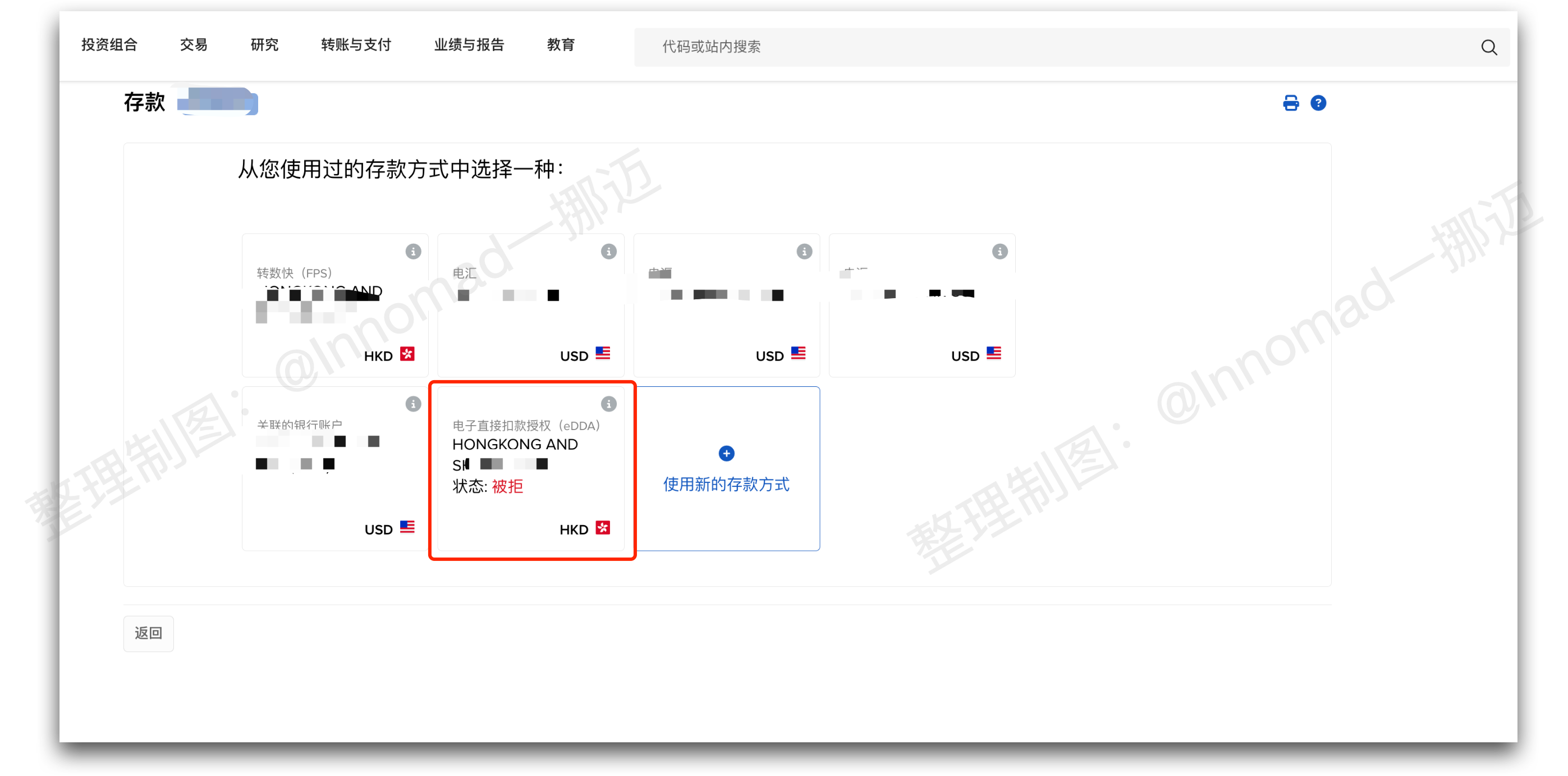The height and width of the screenshot is (776, 1568).
Task: Show info for the eDDA card
Action: coord(609,403)
